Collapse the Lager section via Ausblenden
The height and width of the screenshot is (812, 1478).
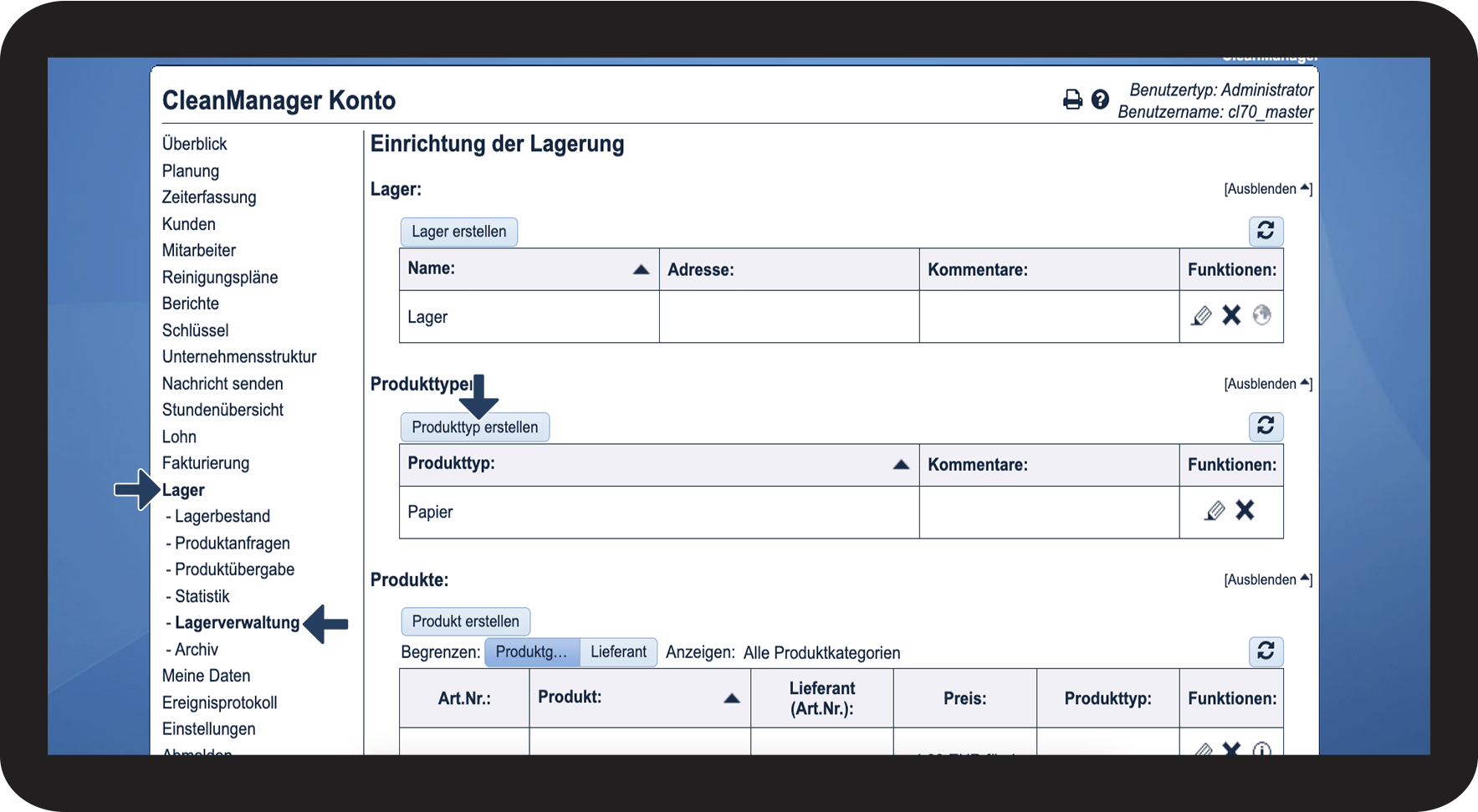tap(1267, 189)
